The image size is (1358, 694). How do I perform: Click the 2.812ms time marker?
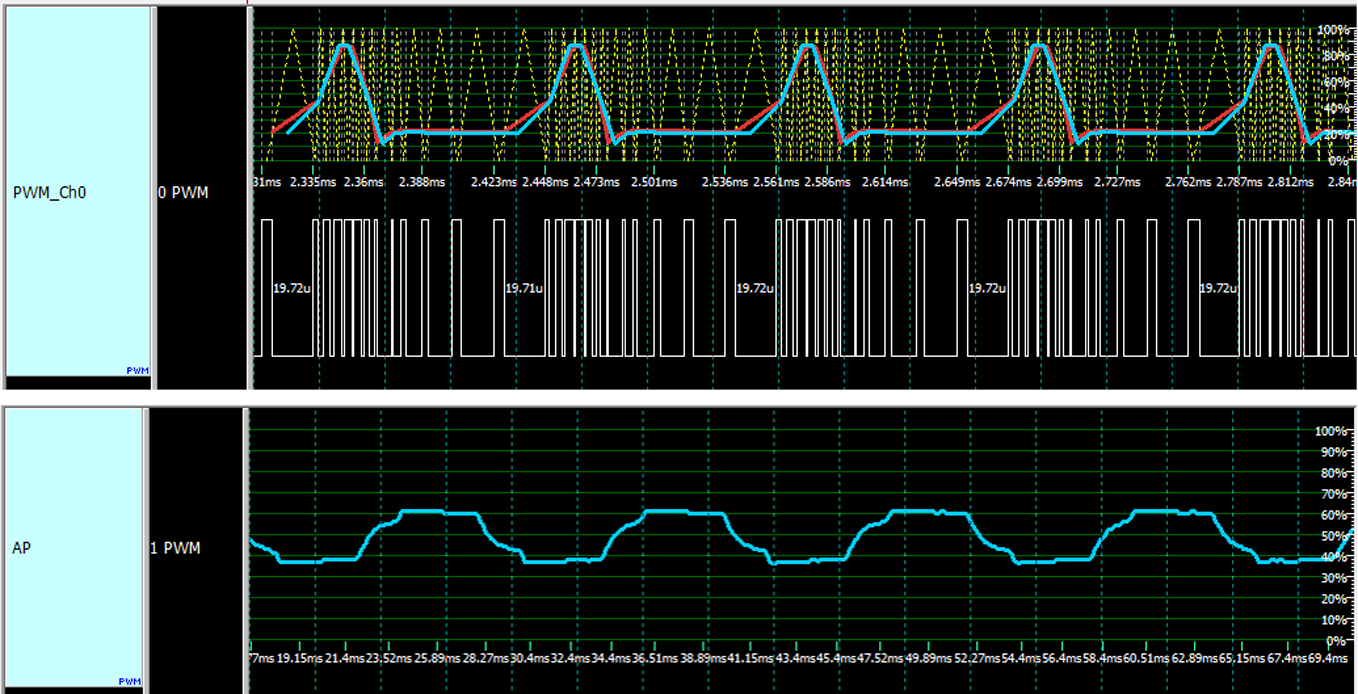pyautogui.click(x=1290, y=182)
